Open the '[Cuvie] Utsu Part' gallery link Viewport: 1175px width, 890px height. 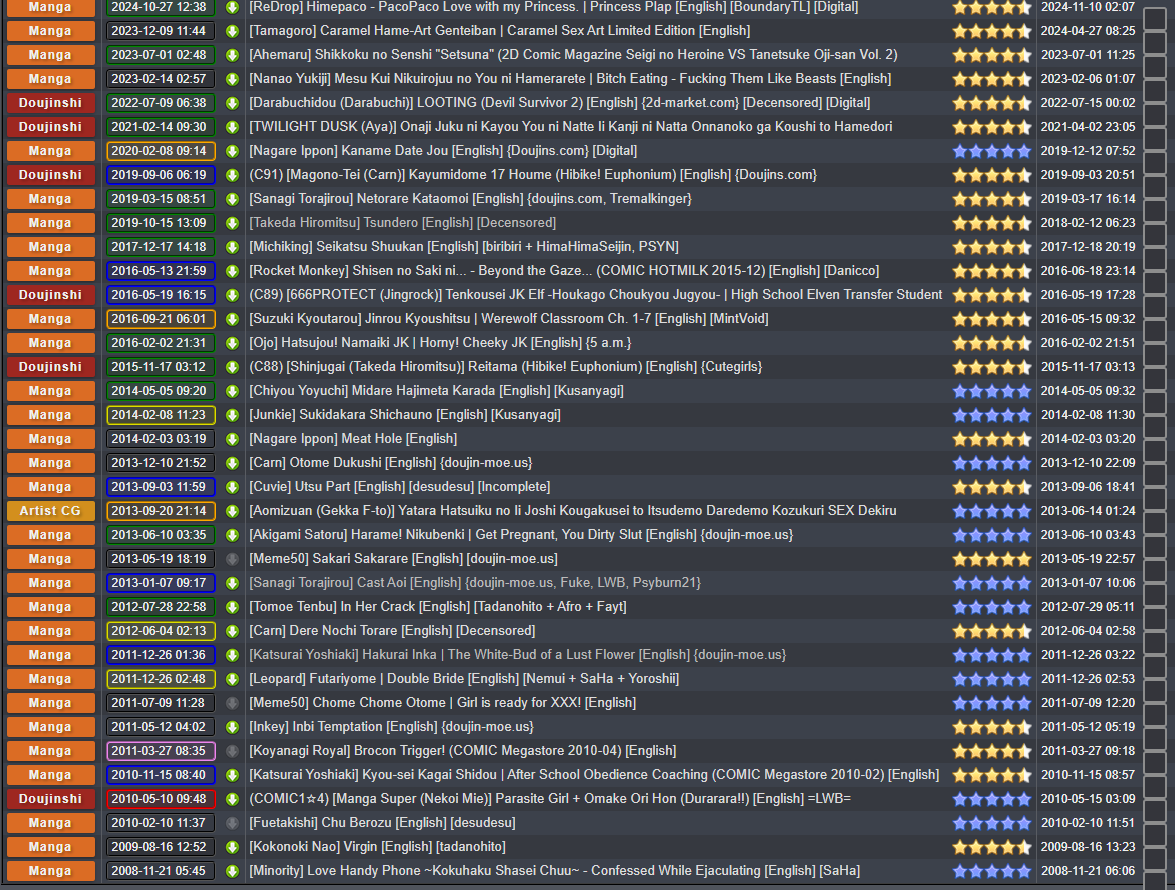pos(399,487)
